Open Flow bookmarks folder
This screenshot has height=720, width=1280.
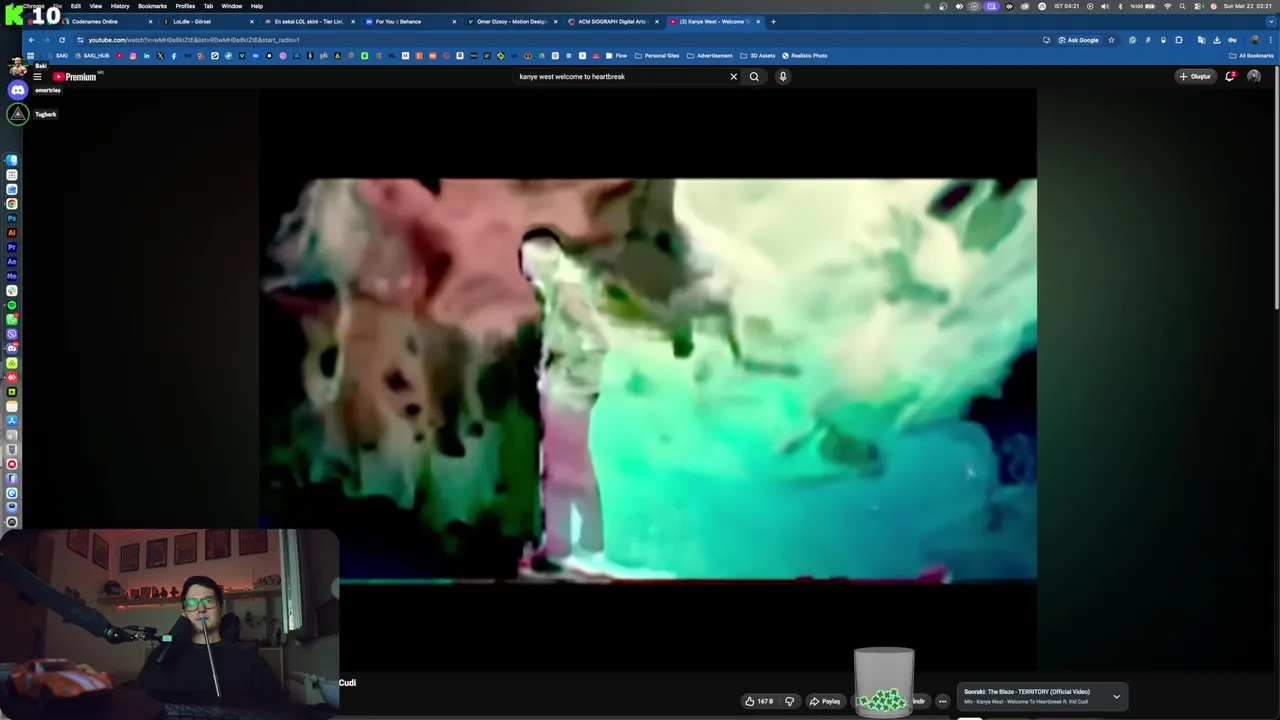click(x=616, y=56)
